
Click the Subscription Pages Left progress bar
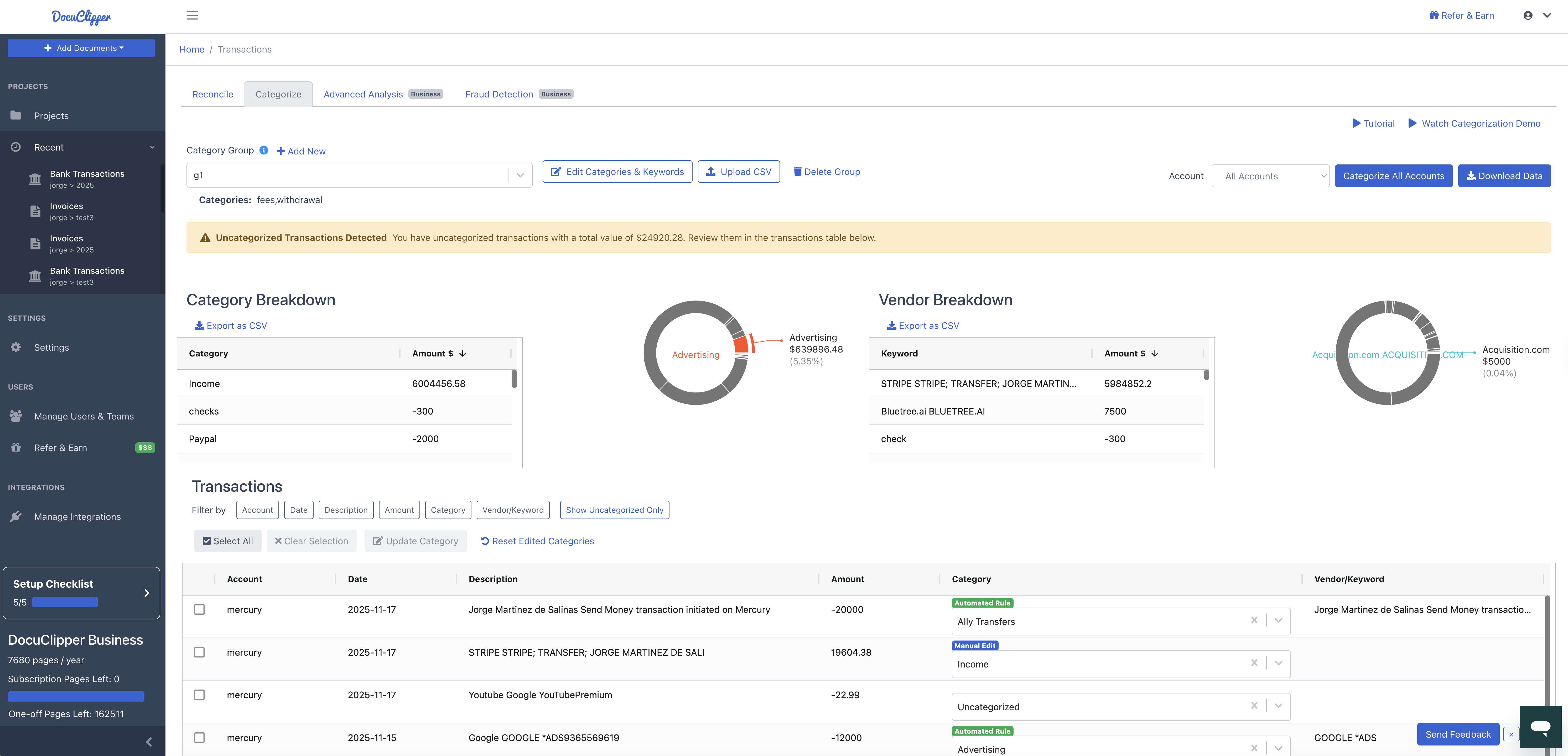(x=76, y=696)
